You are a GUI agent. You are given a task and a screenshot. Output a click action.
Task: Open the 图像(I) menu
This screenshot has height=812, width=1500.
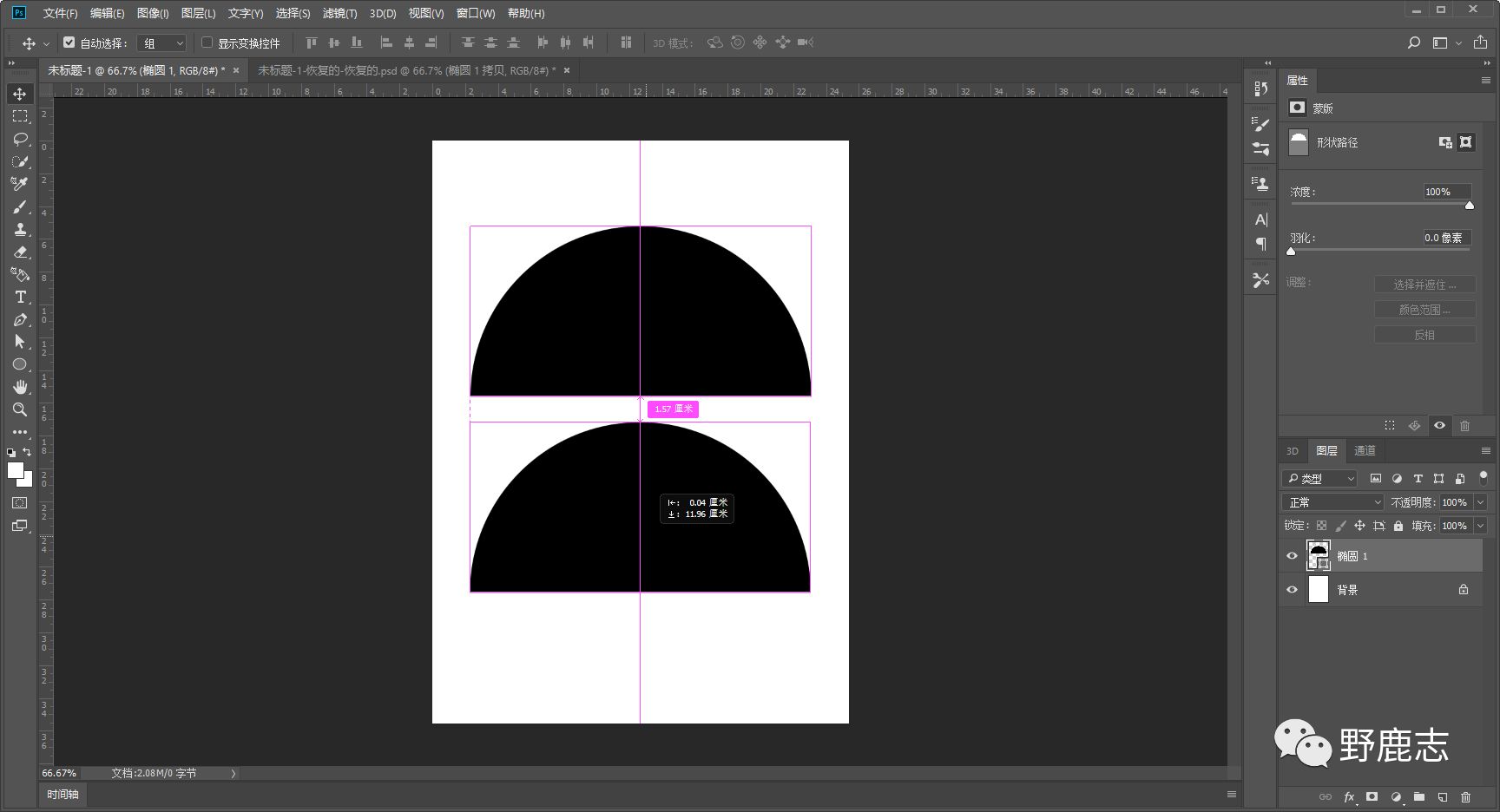tap(153, 13)
